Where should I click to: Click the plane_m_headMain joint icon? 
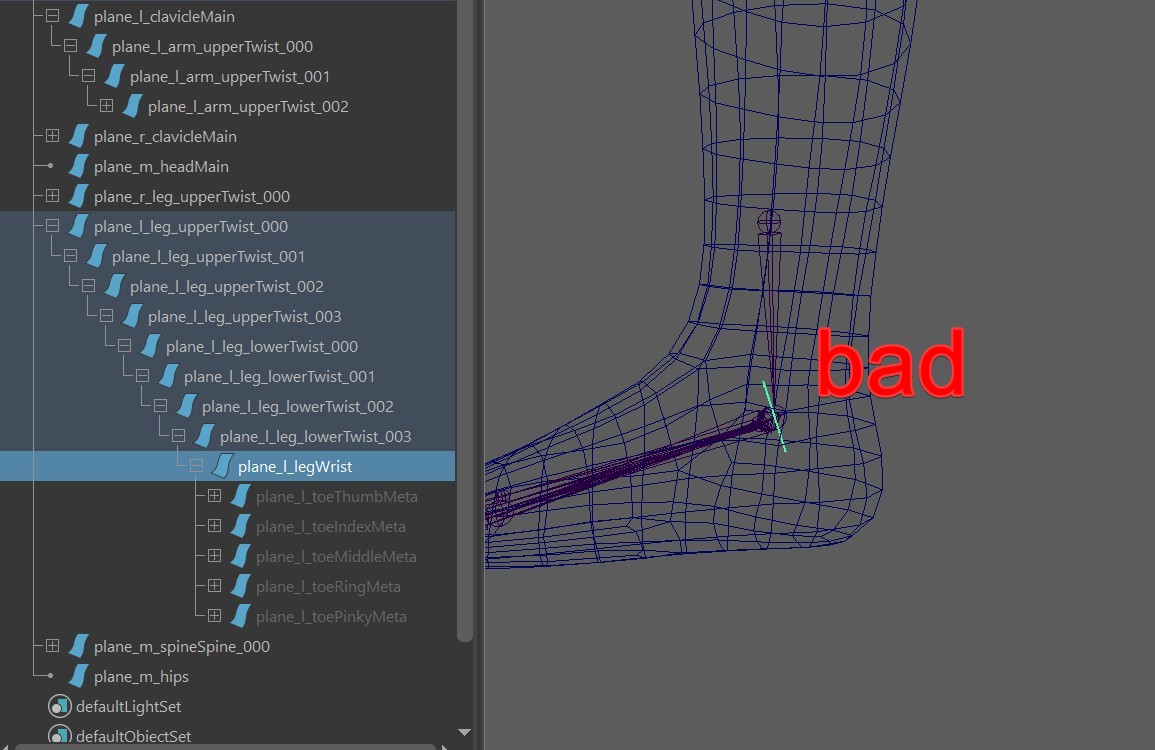point(78,167)
